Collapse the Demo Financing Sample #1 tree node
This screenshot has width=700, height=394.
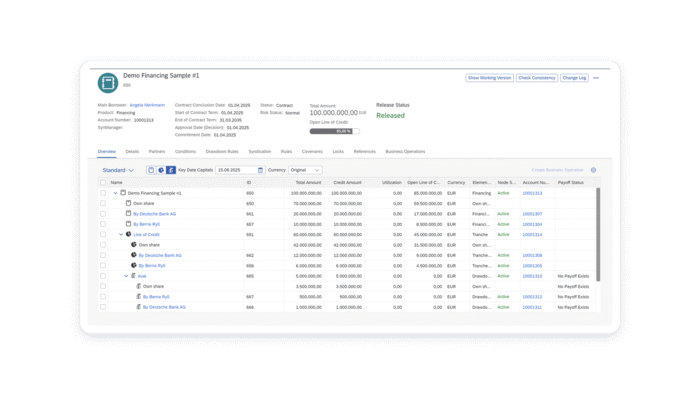[116, 193]
